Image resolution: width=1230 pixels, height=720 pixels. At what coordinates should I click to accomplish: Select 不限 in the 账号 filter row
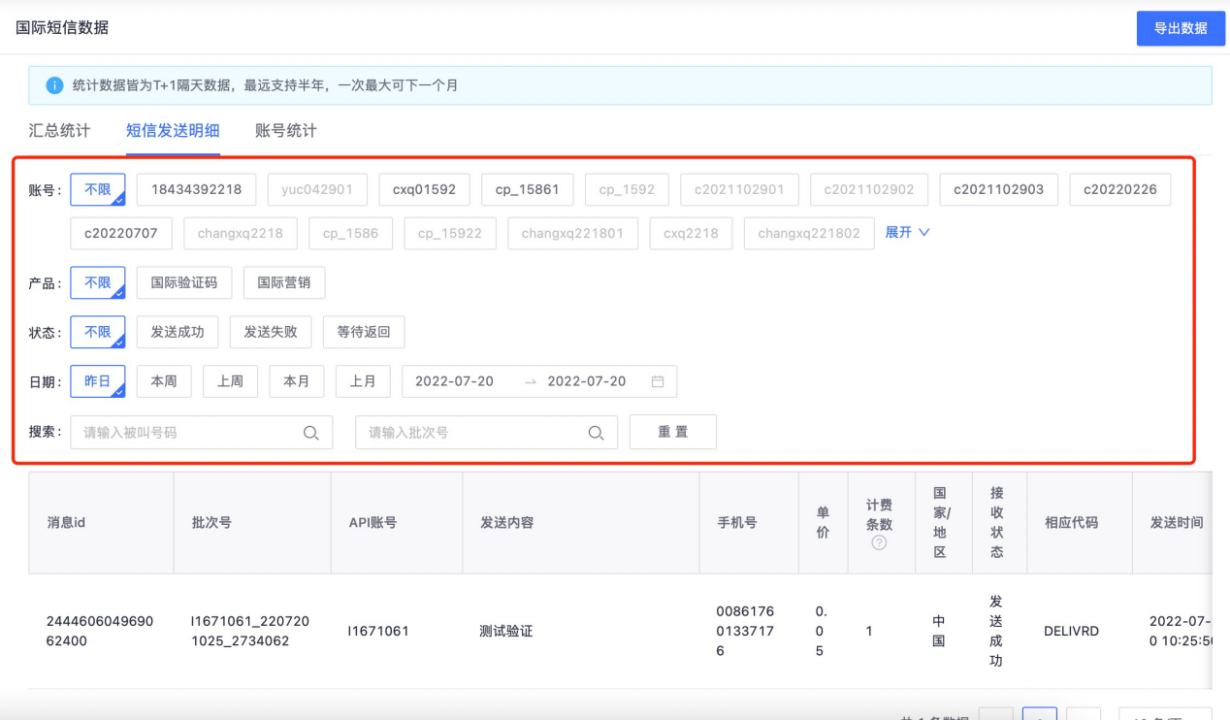98,190
